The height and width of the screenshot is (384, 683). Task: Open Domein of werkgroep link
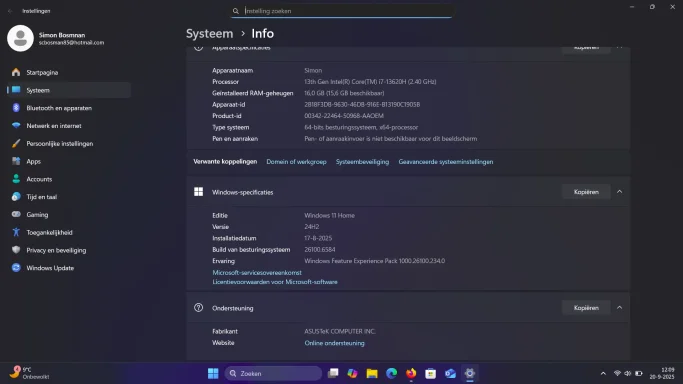pyautogui.click(x=296, y=162)
